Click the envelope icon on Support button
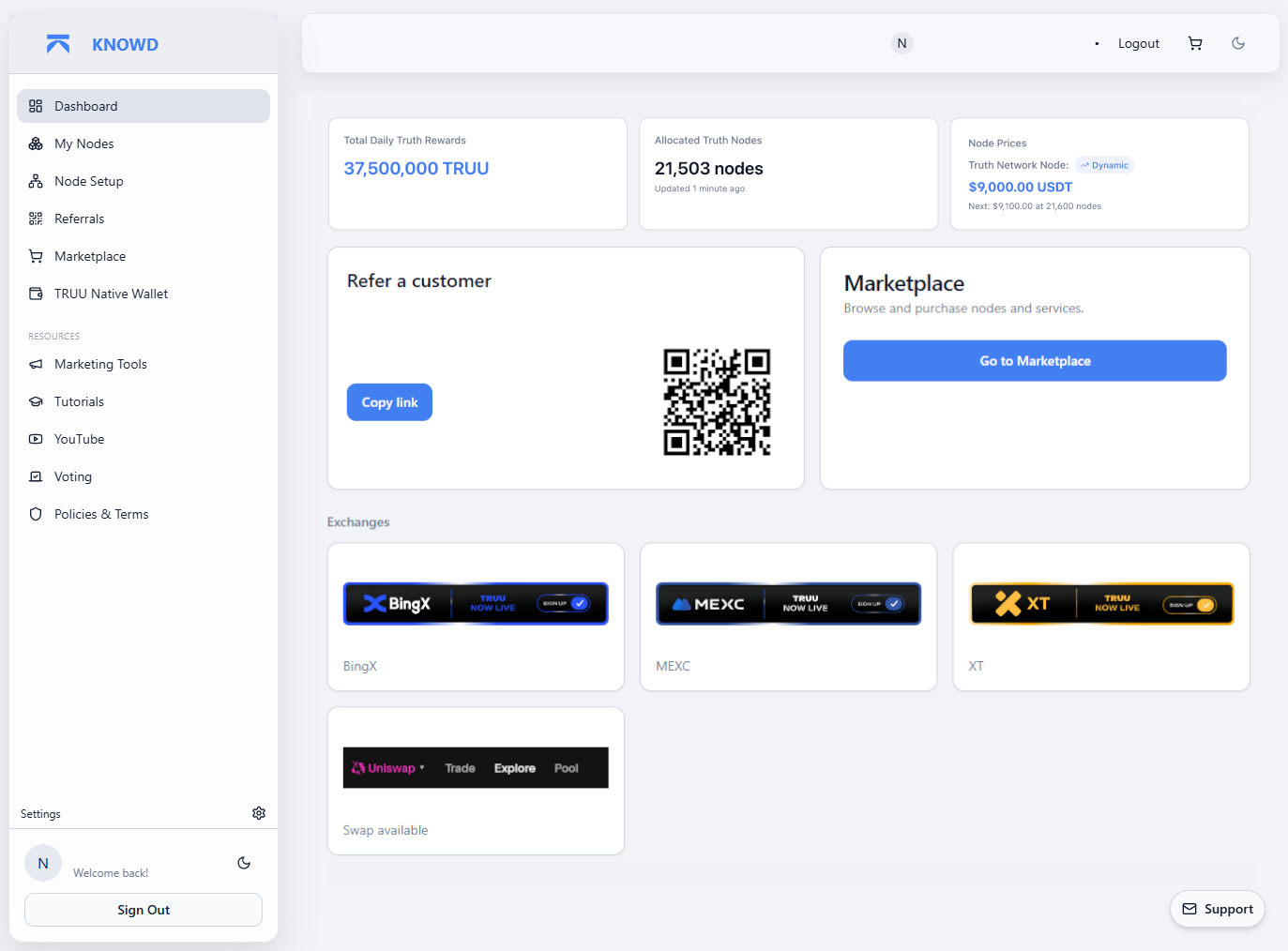Screen dimensions: 1288x951 click(1190, 909)
